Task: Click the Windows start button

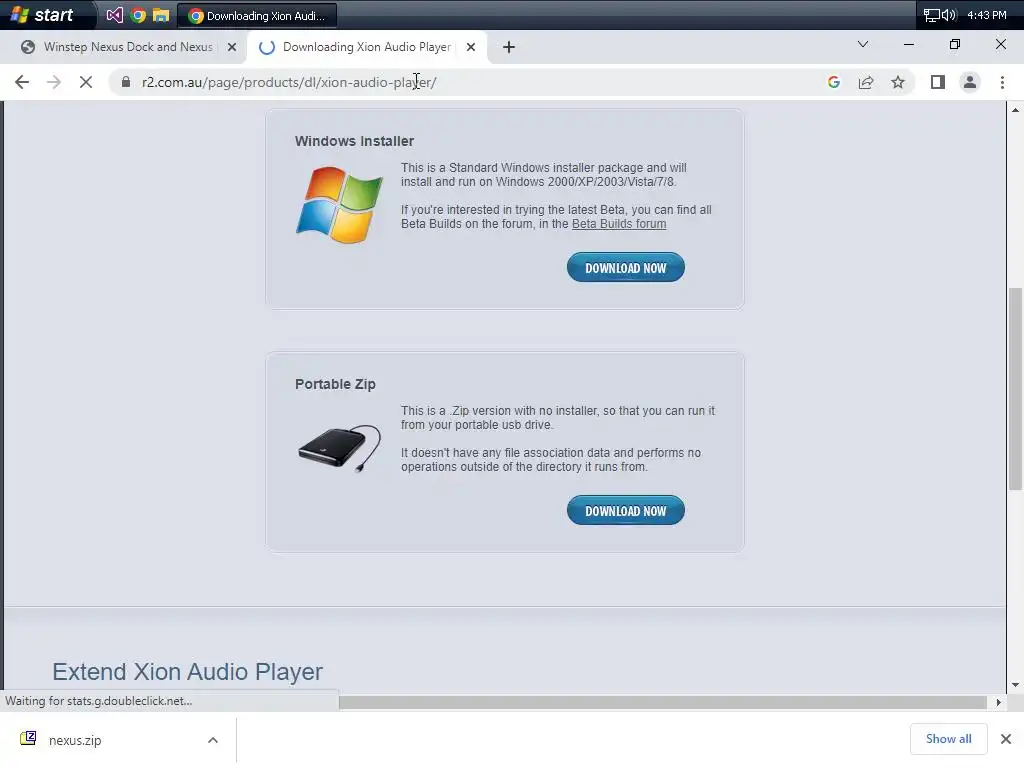Action: point(42,14)
